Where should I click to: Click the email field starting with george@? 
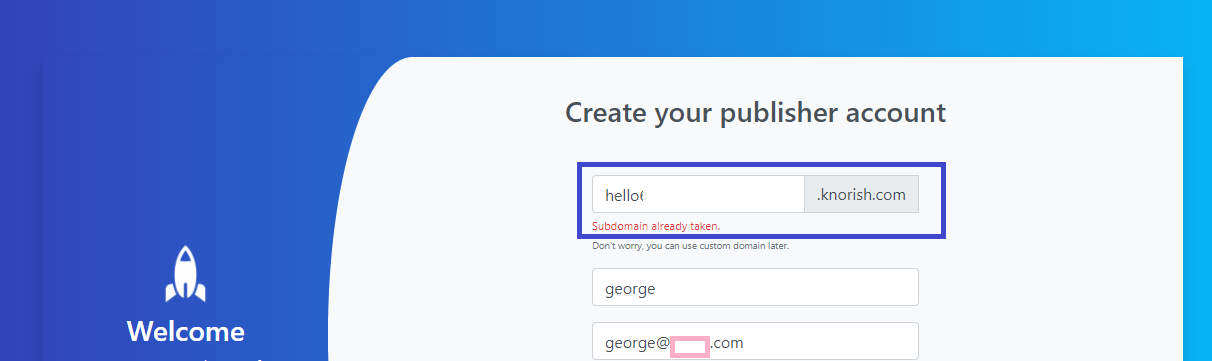[x=755, y=342]
